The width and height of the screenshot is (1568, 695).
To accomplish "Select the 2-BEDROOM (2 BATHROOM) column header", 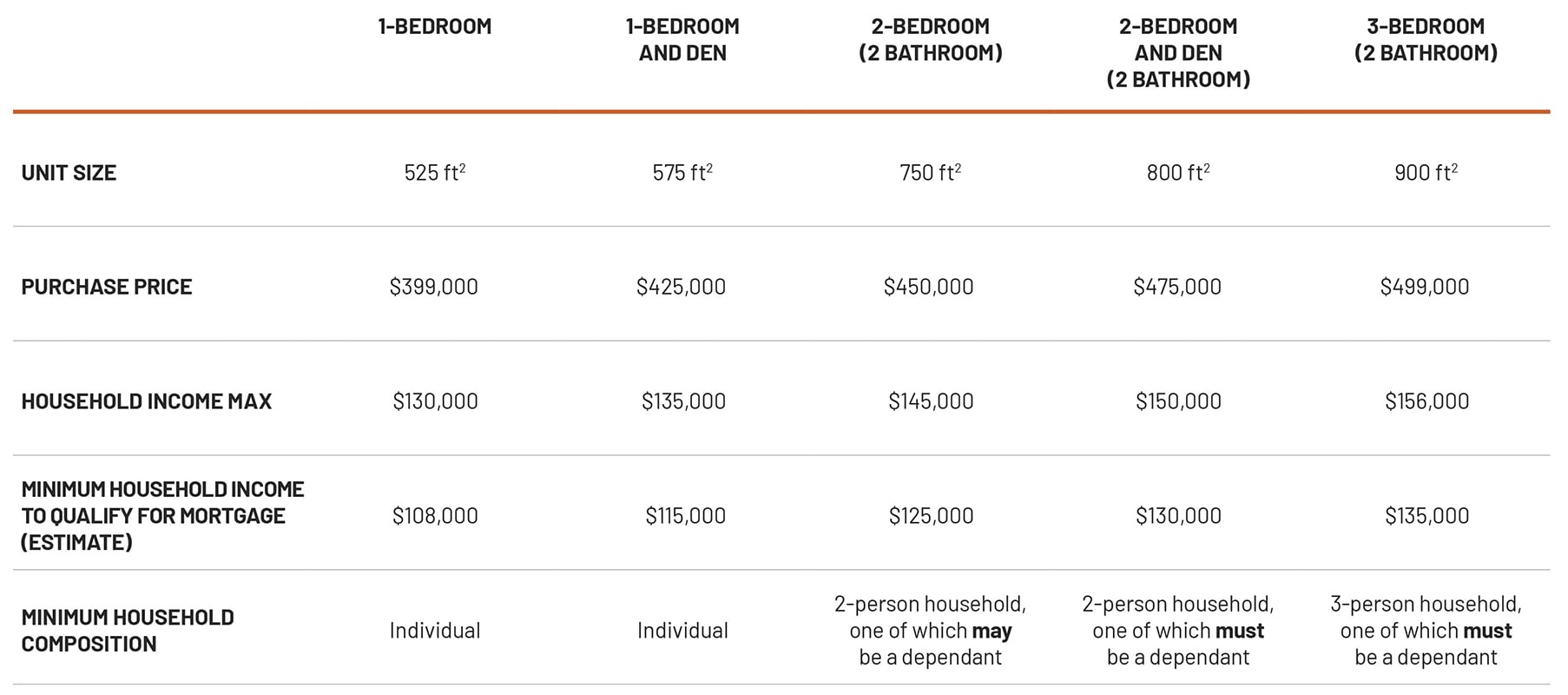I will click(930, 40).
